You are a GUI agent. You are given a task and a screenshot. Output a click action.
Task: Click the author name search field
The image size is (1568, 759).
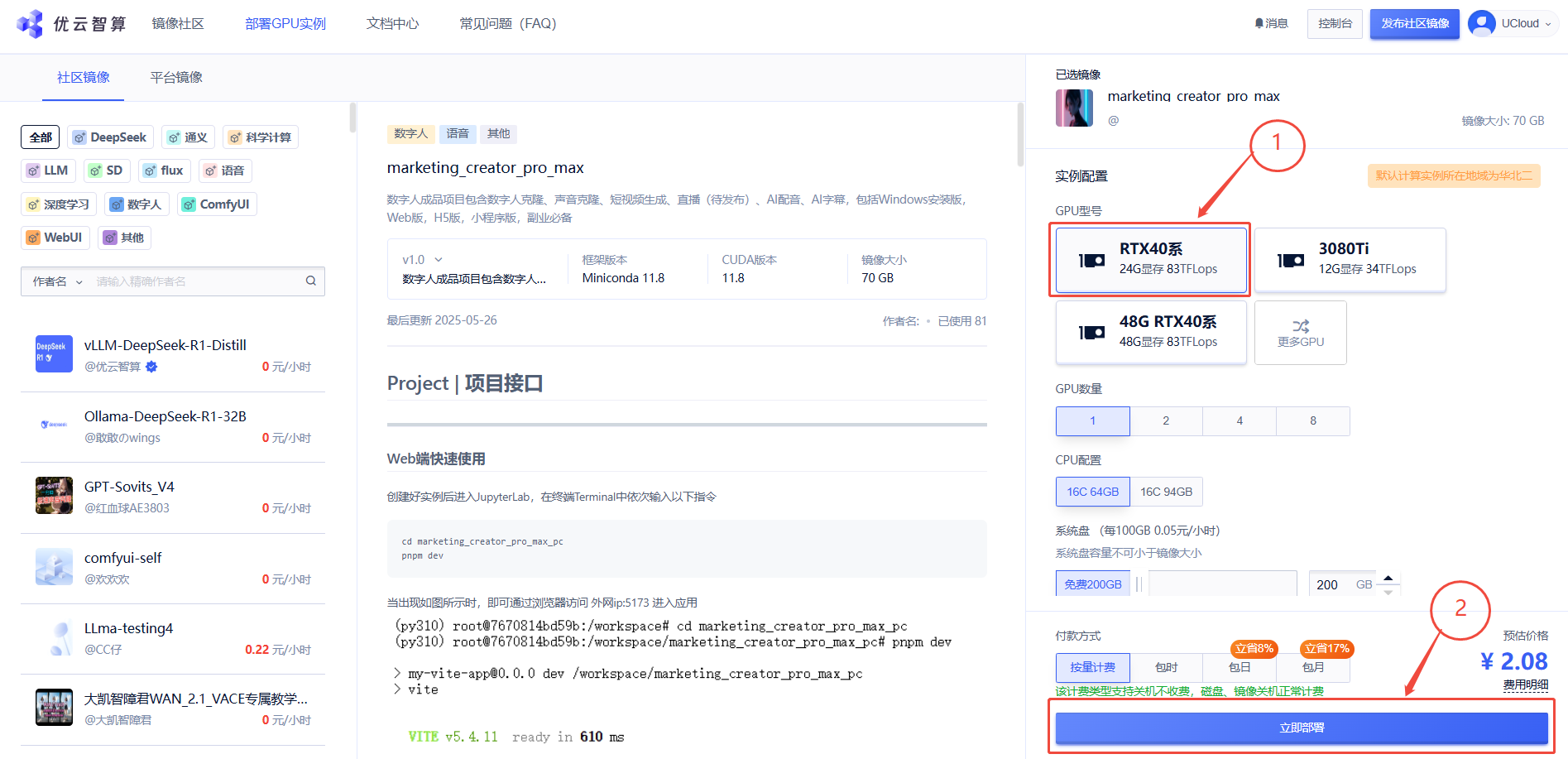coord(197,281)
